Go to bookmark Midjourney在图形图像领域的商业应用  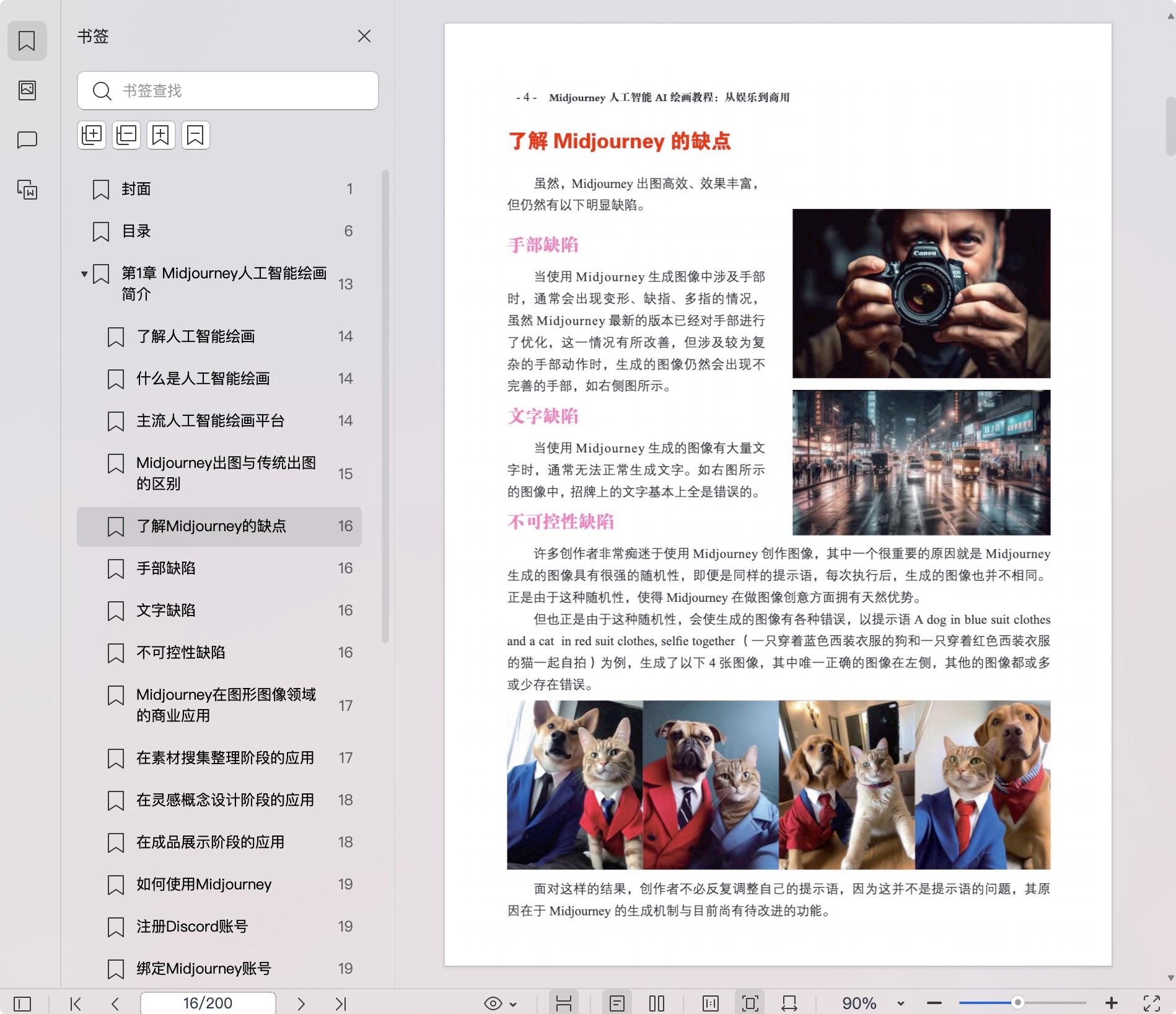tap(219, 705)
